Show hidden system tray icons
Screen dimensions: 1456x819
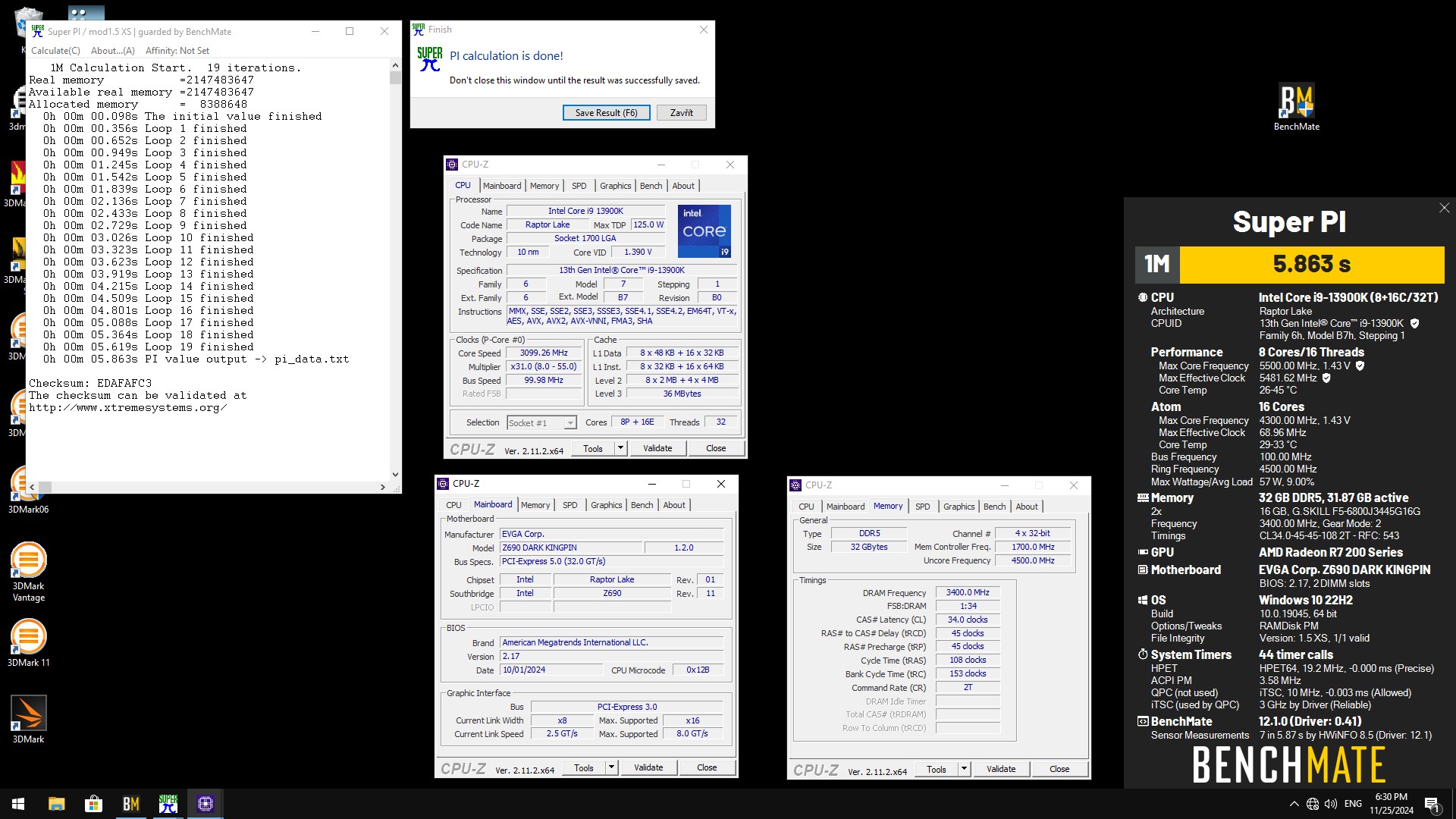click(x=1293, y=804)
